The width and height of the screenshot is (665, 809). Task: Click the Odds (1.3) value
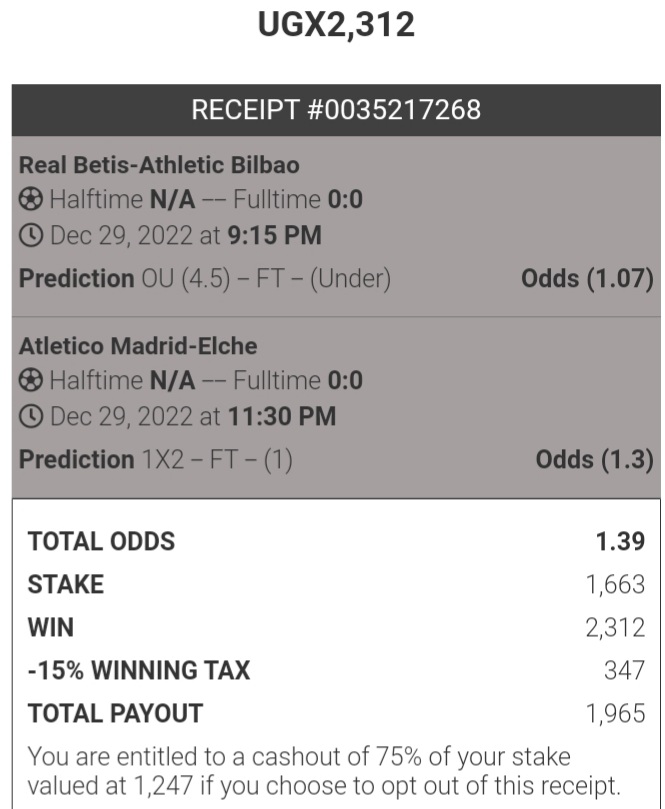point(594,460)
